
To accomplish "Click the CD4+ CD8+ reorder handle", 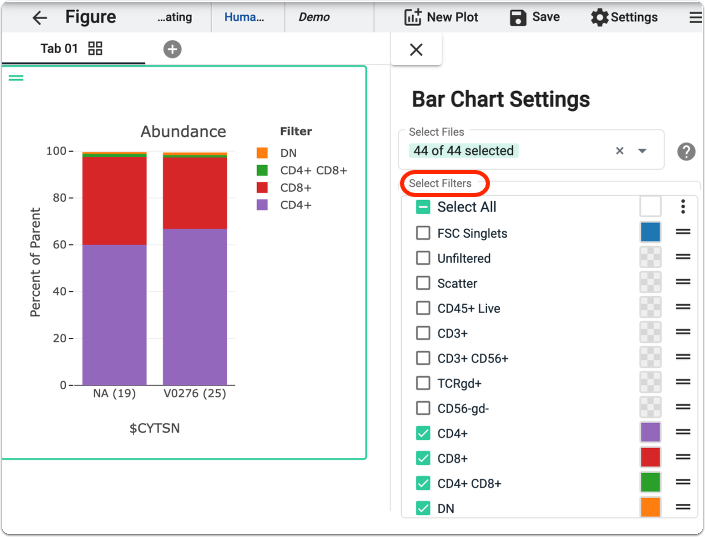I will (683, 482).
